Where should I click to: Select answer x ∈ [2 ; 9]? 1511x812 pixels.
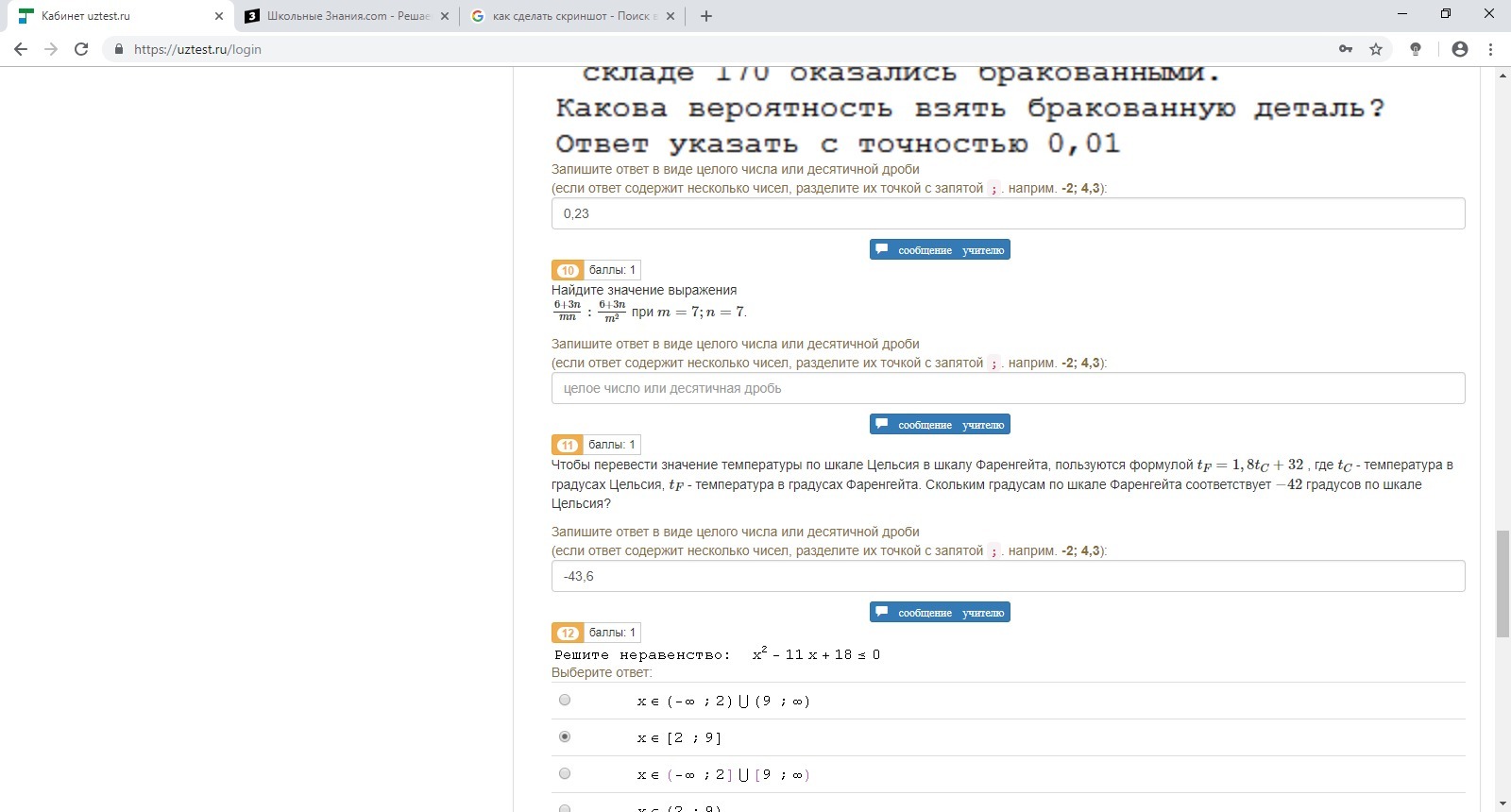pos(565,736)
